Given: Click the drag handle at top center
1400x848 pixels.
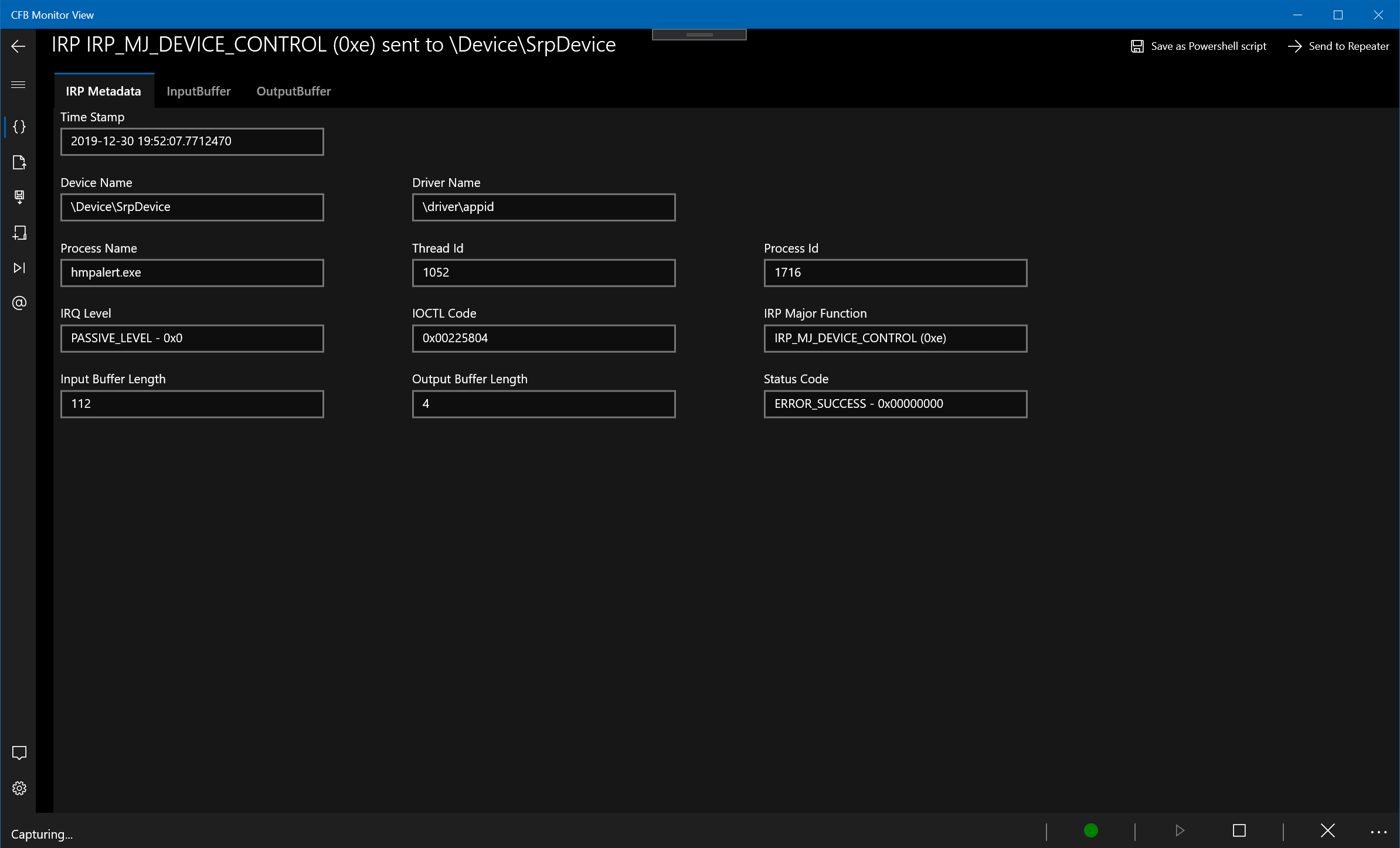Looking at the screenshot, I should click(x=699, y=35).
